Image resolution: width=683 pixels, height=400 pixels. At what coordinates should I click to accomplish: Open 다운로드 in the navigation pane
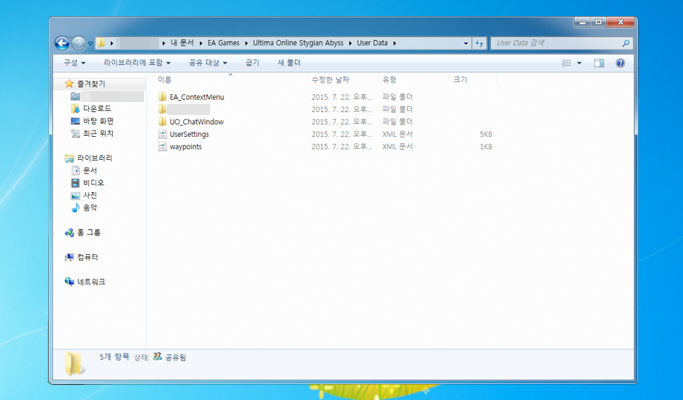click(x=97, y=108)
